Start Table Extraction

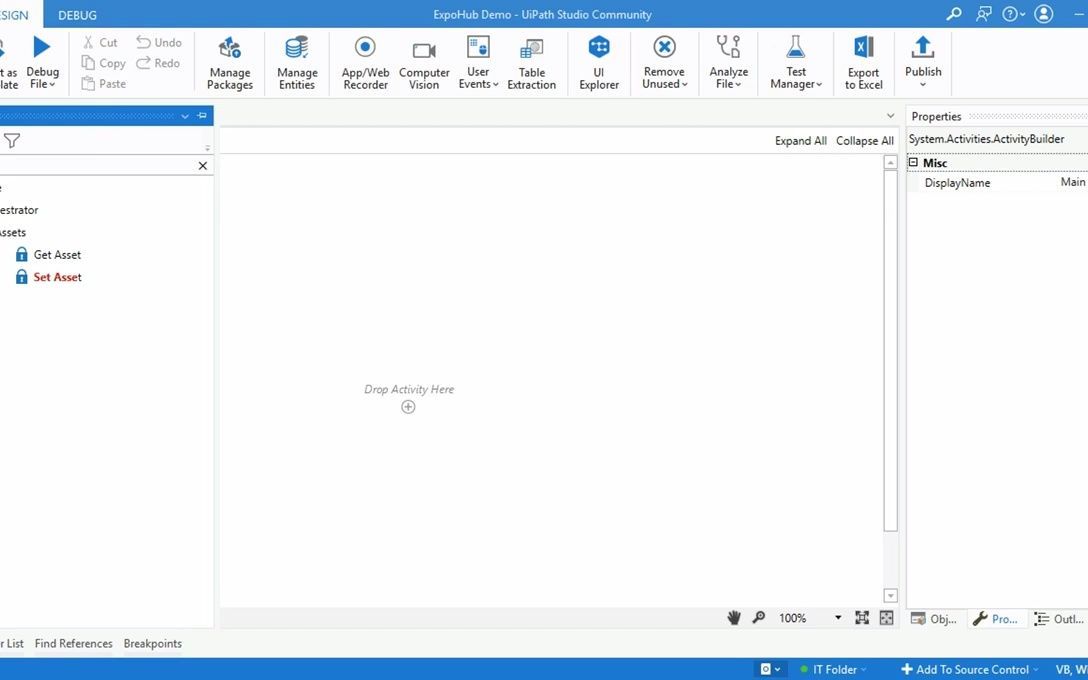pyautogui.click(x=532, y=63)
